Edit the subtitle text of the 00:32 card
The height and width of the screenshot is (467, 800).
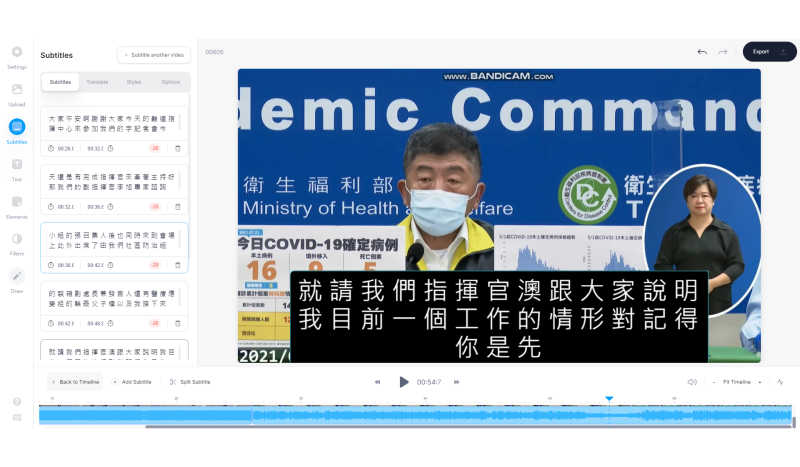coord(112,182)
